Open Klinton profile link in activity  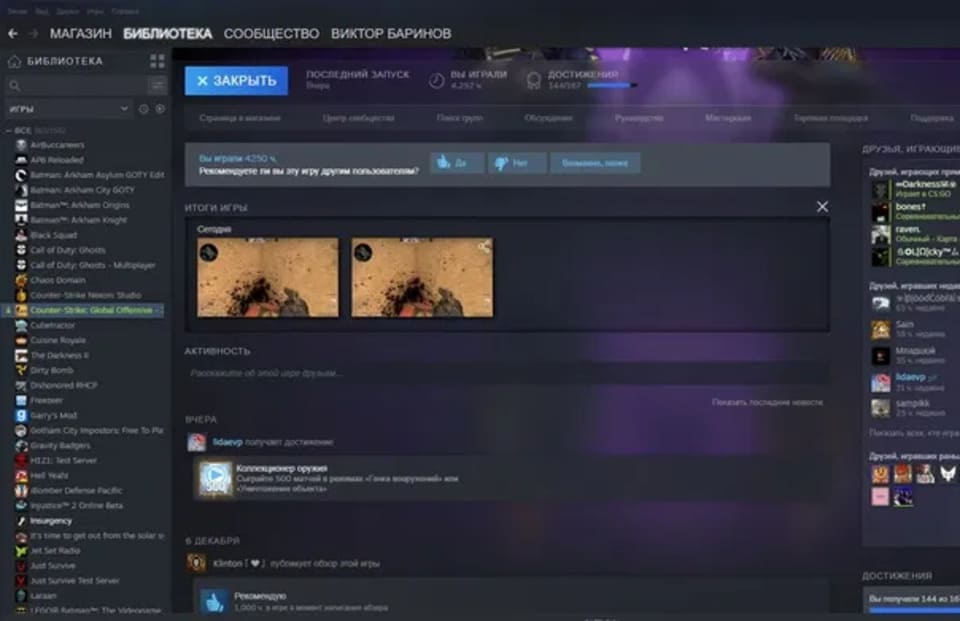click(228, 563)
